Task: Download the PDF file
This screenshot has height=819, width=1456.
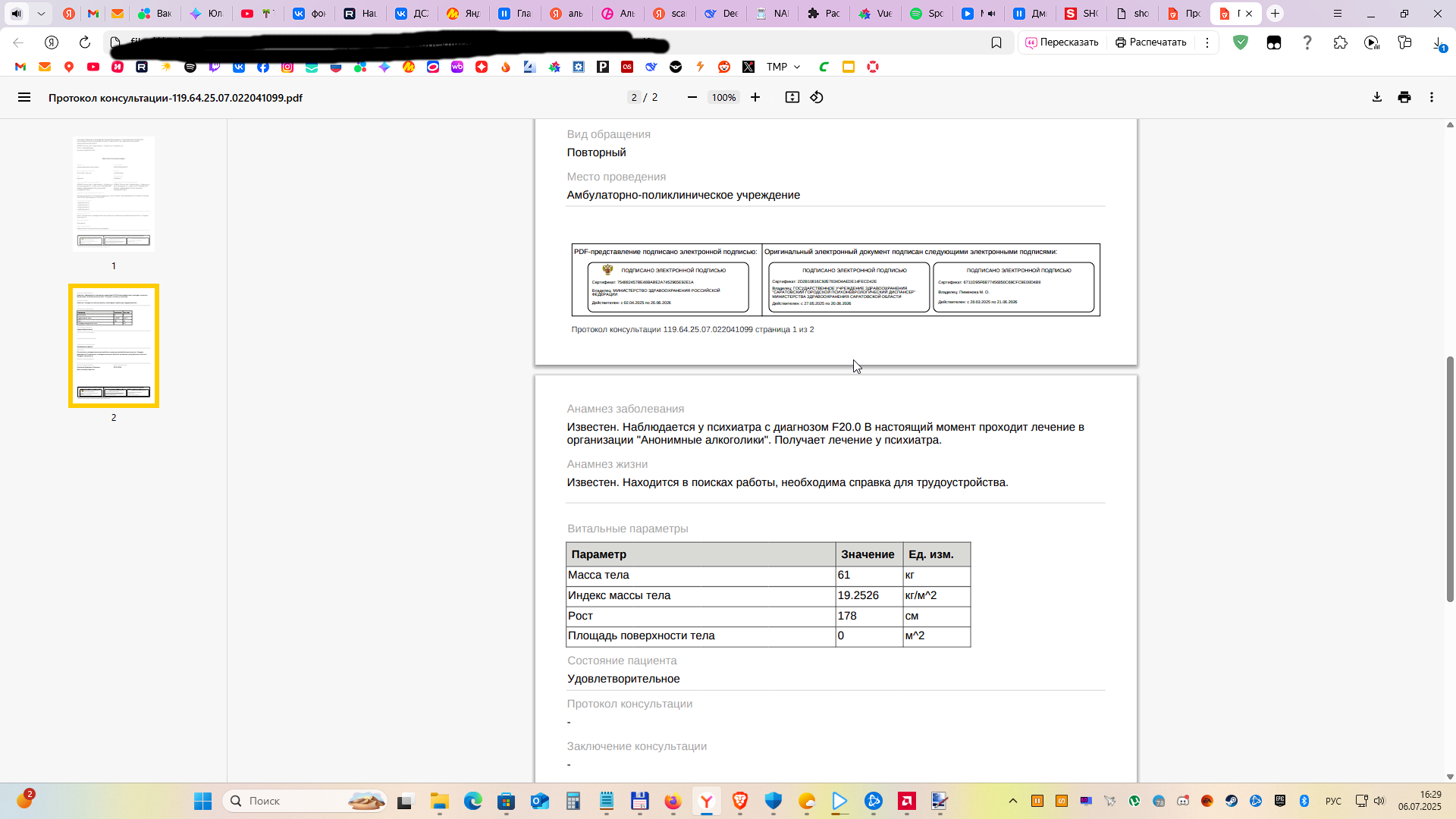Action: click(x=1377, y=97)
